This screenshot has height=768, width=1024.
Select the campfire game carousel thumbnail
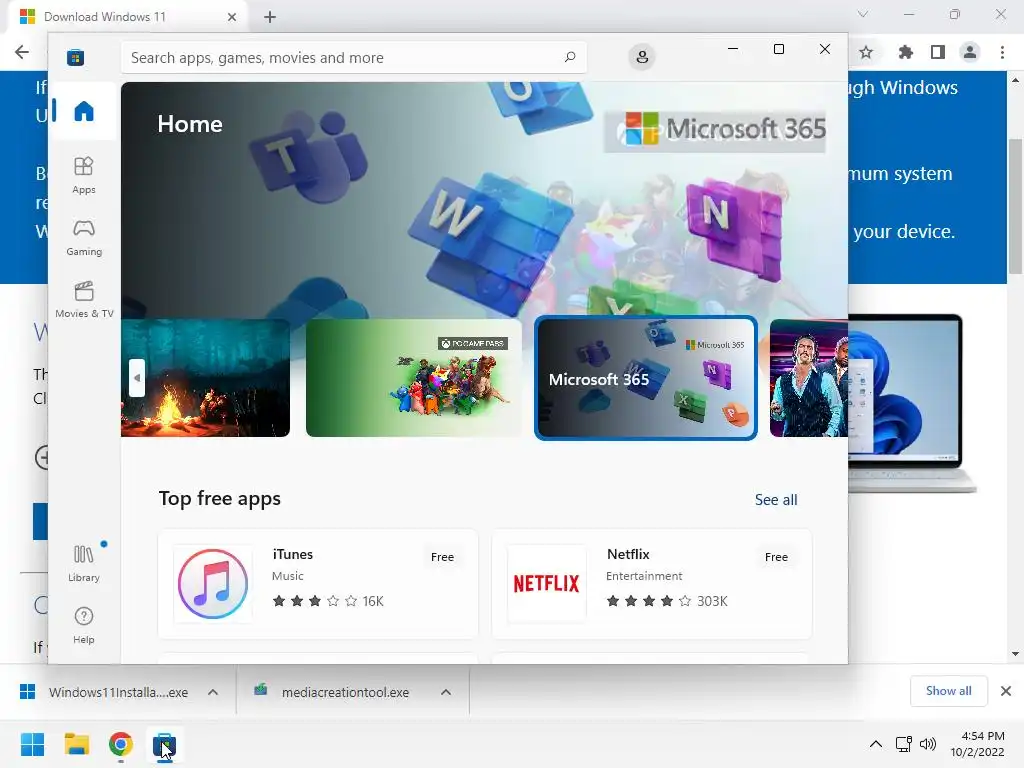[x=205, y=377]
